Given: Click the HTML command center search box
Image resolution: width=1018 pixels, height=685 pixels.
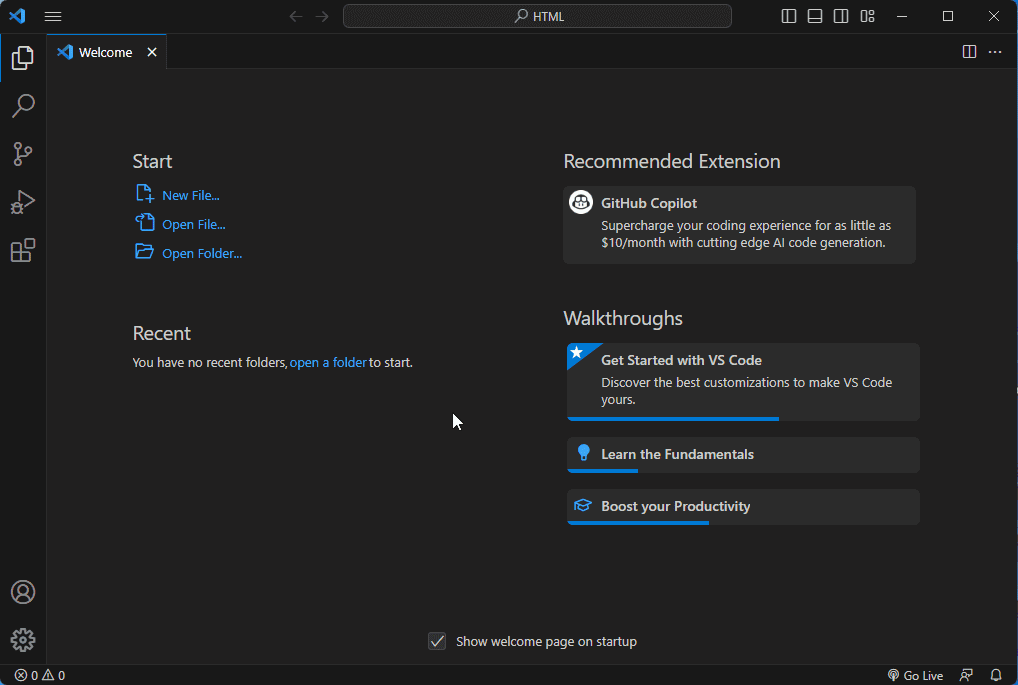Looking at the screenshot, I should (538, 16).
